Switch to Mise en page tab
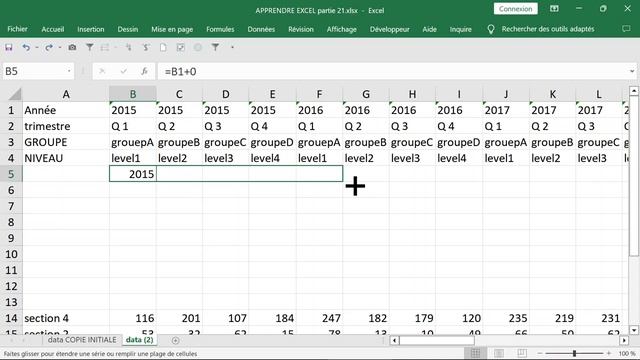Image resolution: width=640 pixels, height=360 pixels. click(x=172, y=29)
